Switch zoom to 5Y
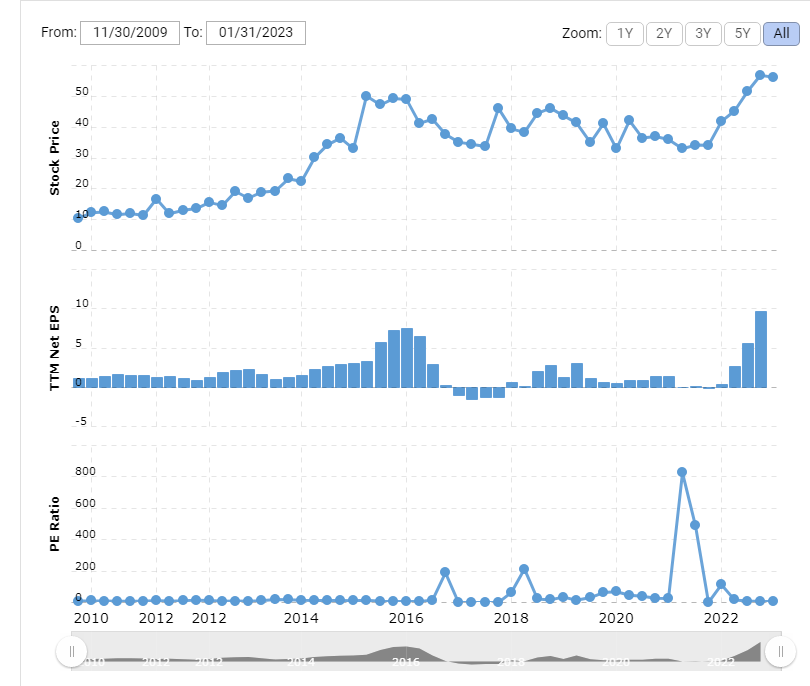This screenshot has height=686, width=810. [742, 33]
